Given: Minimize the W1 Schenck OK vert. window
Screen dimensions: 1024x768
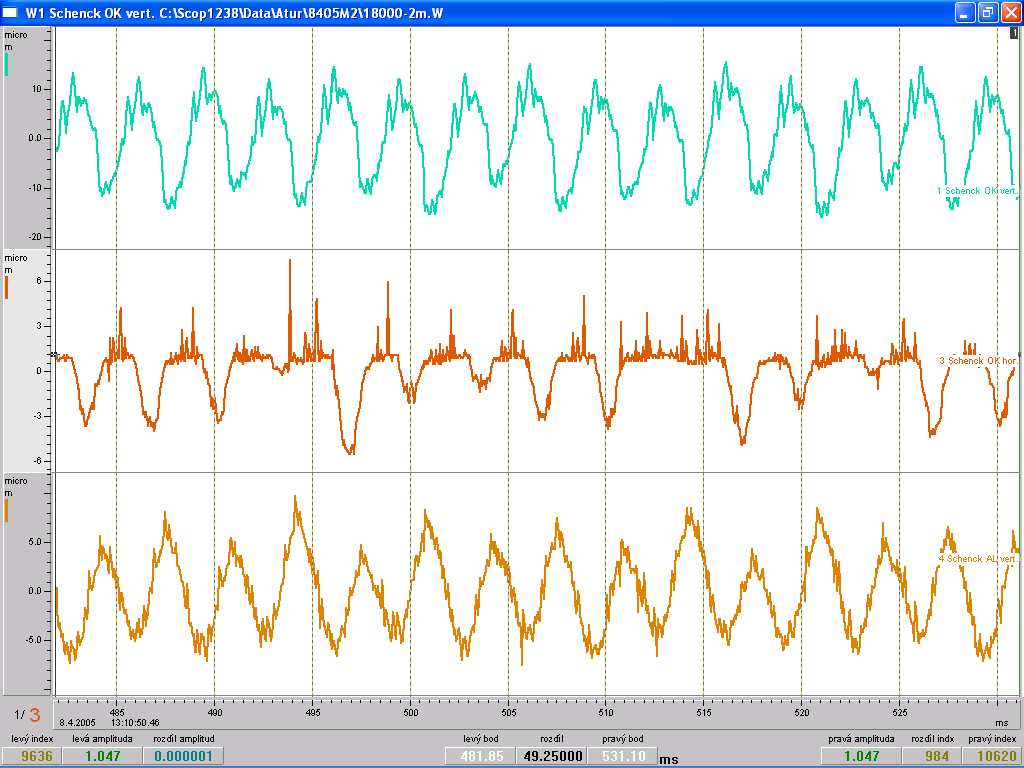Looking at the screenshot, I should pos(965,12).
